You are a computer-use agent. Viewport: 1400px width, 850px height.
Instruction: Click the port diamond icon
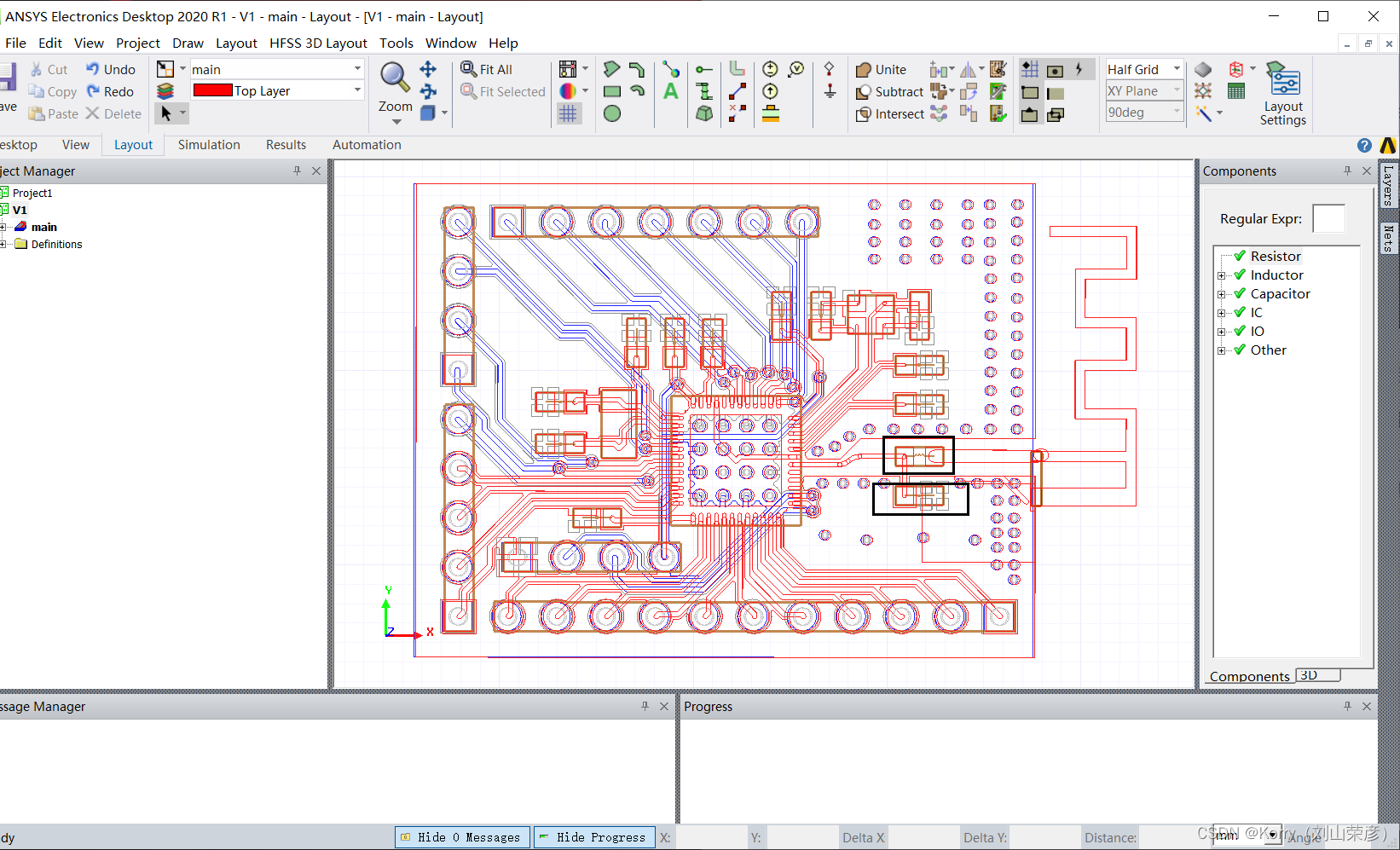coord(829,69)
